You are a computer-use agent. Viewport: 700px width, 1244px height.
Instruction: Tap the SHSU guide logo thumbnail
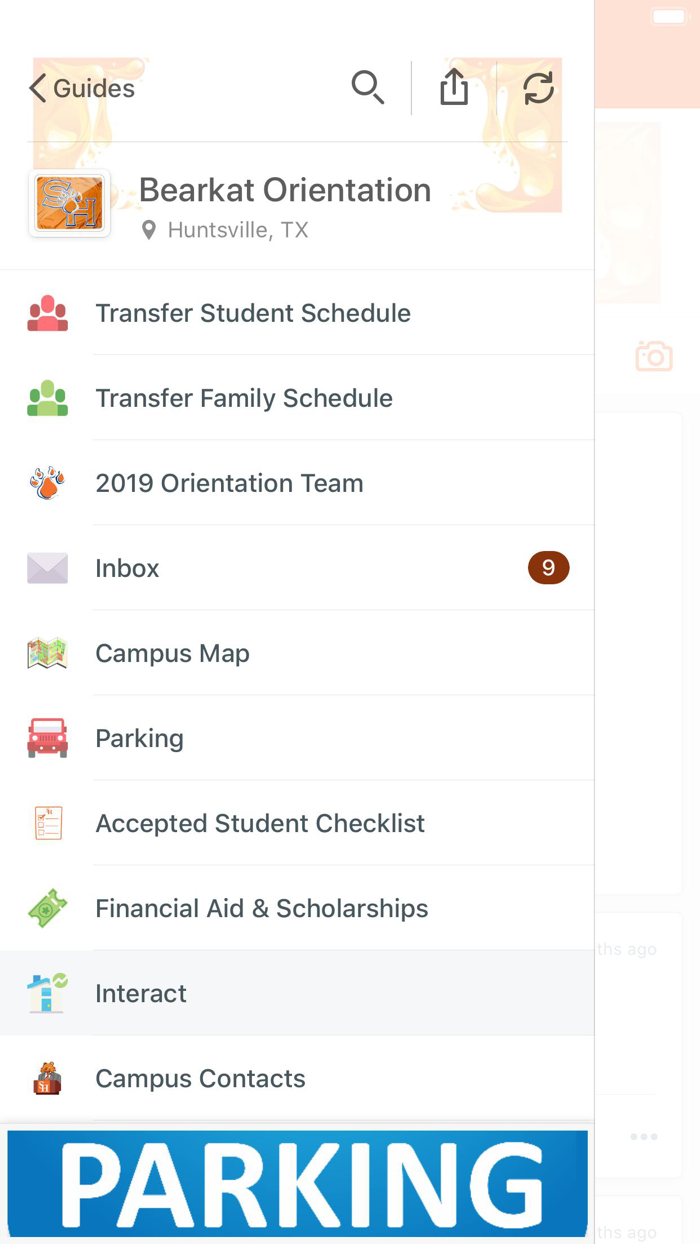68,202
